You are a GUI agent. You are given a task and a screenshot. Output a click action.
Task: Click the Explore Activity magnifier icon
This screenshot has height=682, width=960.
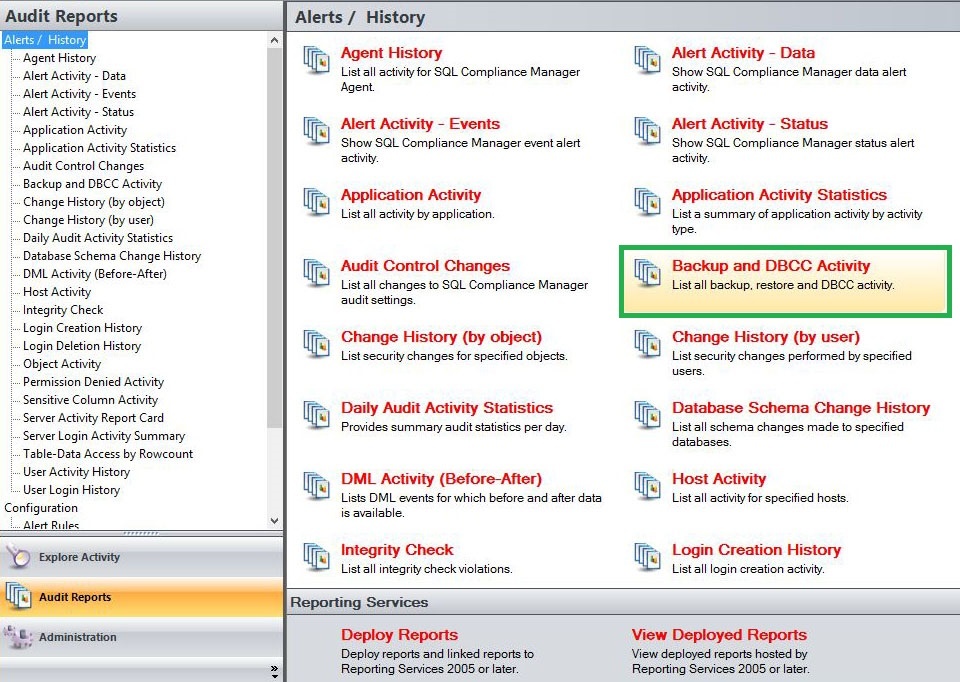click(18, 556)
